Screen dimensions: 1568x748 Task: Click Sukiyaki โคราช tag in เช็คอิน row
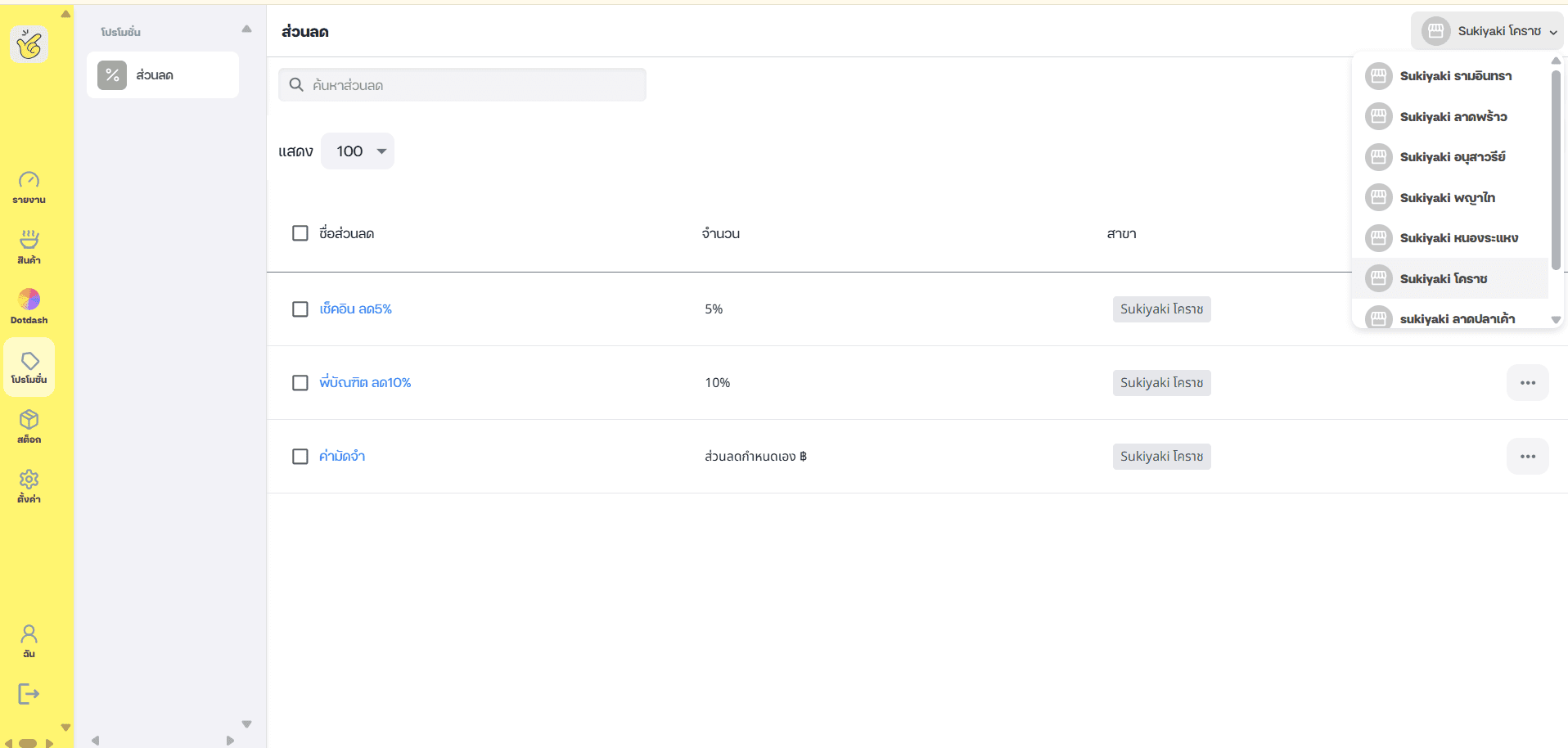pos(1161,309)
